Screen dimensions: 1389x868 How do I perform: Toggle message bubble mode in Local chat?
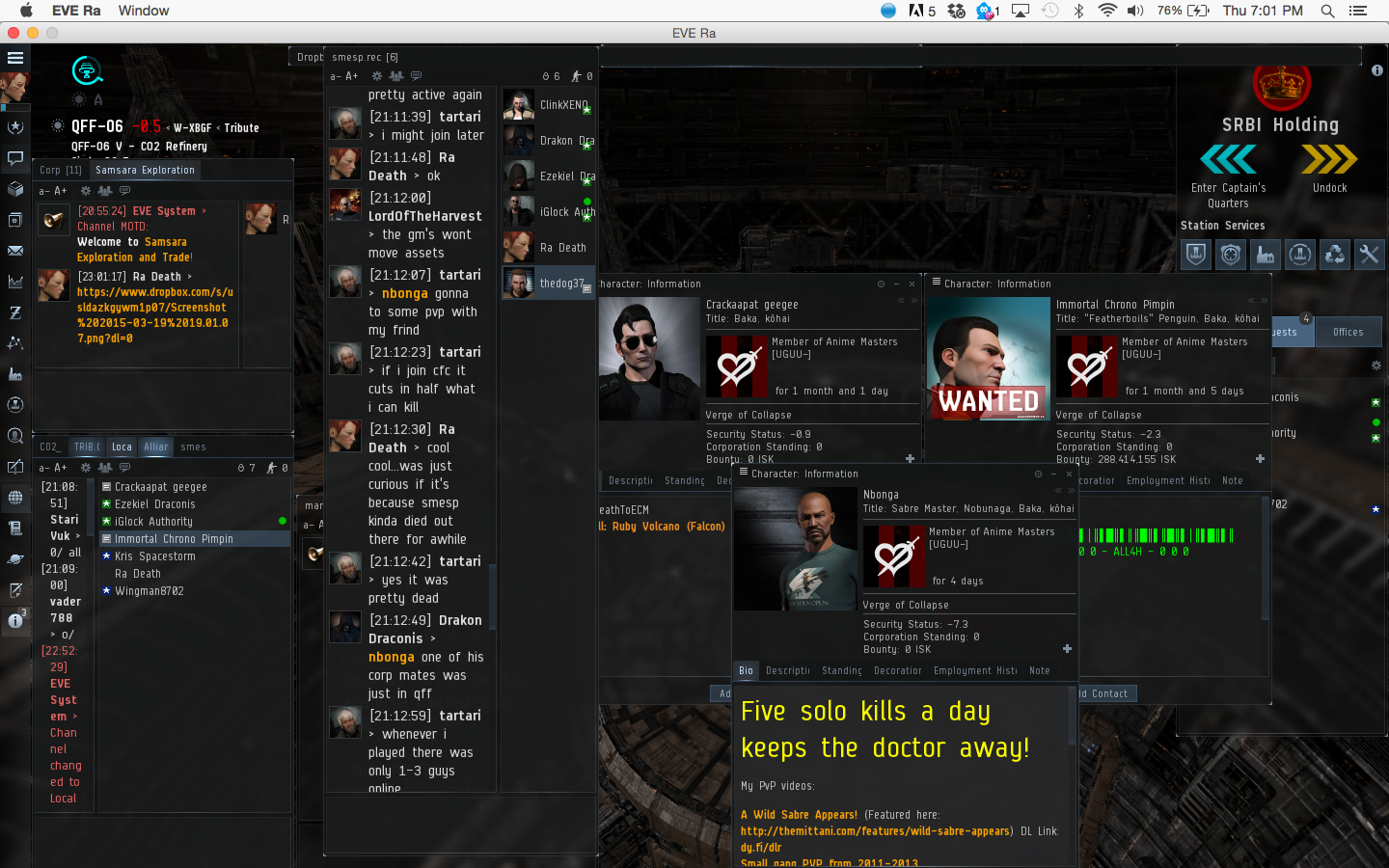tap(124, 468)
